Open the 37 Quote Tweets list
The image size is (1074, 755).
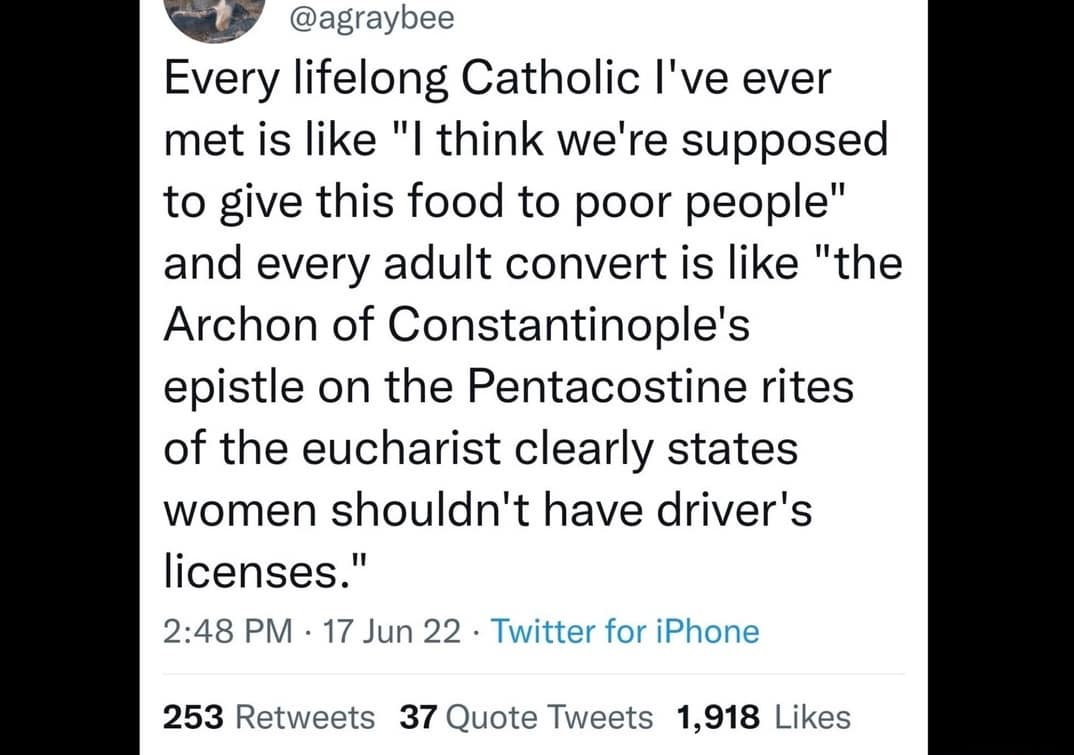pos(526,717)
